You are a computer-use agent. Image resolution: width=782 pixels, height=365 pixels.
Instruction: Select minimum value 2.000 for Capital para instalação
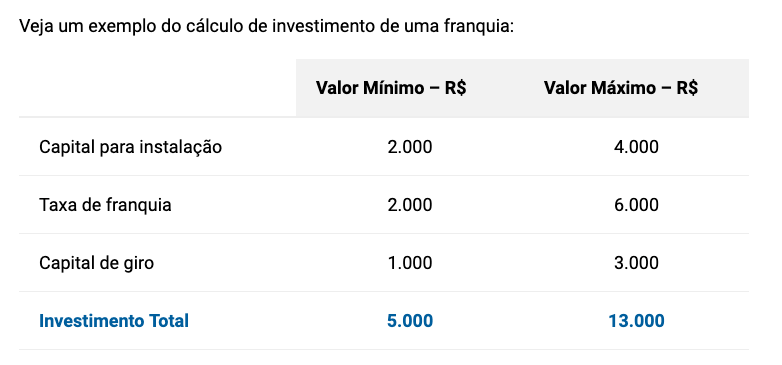[x=410, y=147]
